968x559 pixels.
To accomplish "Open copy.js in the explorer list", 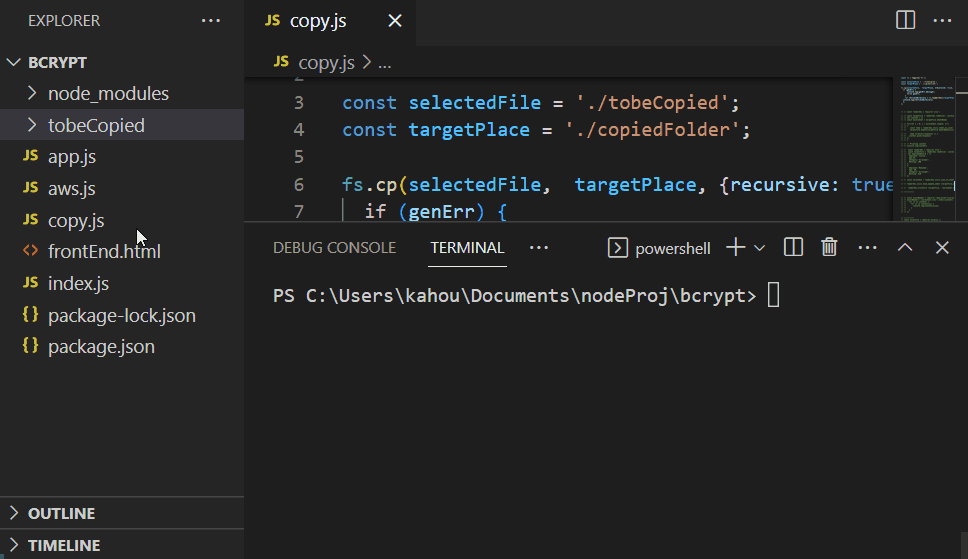I will click(122, 221).
